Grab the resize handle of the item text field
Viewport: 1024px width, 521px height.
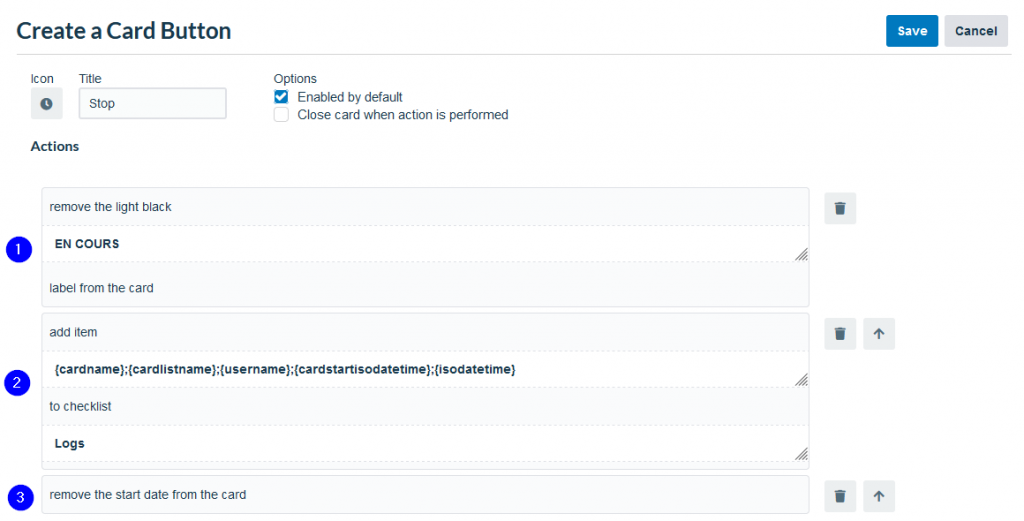pos(801,380)
